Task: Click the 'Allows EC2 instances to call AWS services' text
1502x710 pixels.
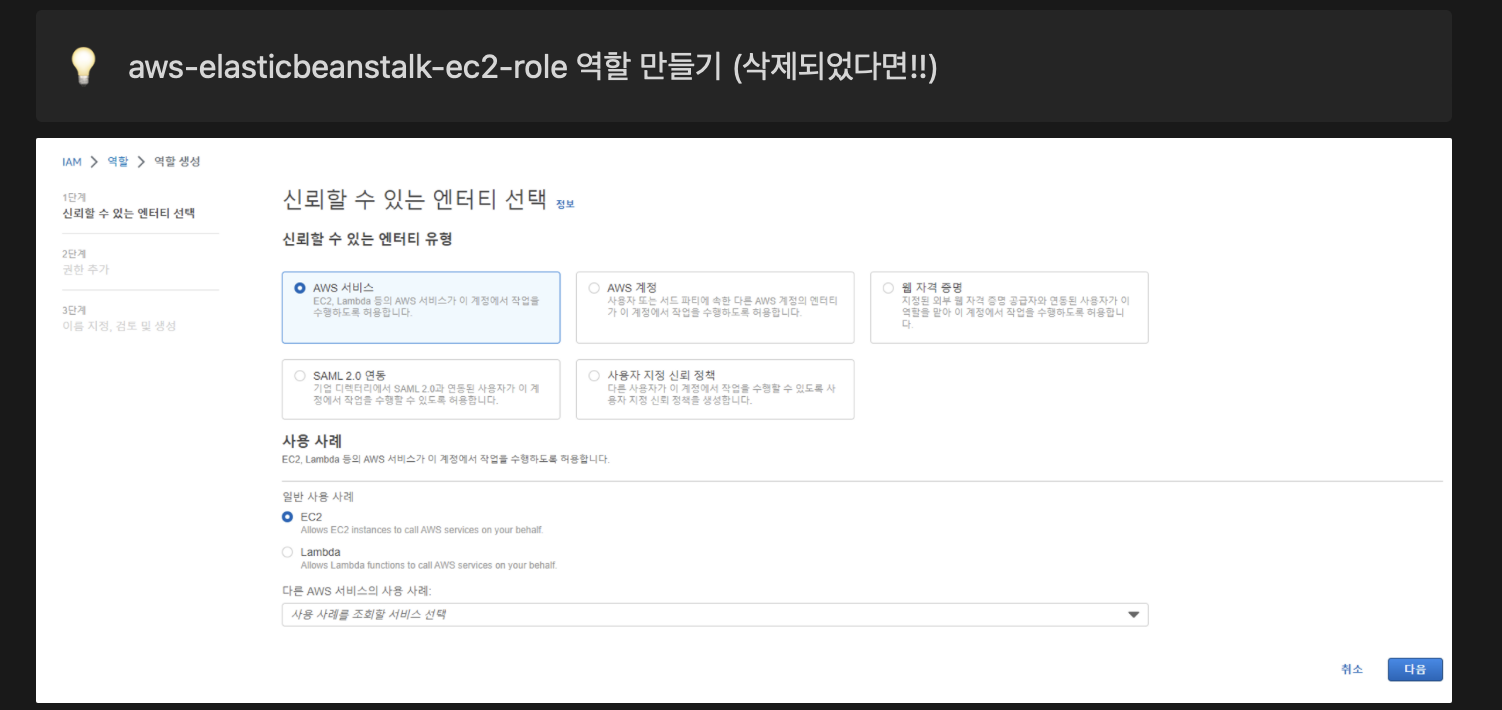Action: (422, 530)
